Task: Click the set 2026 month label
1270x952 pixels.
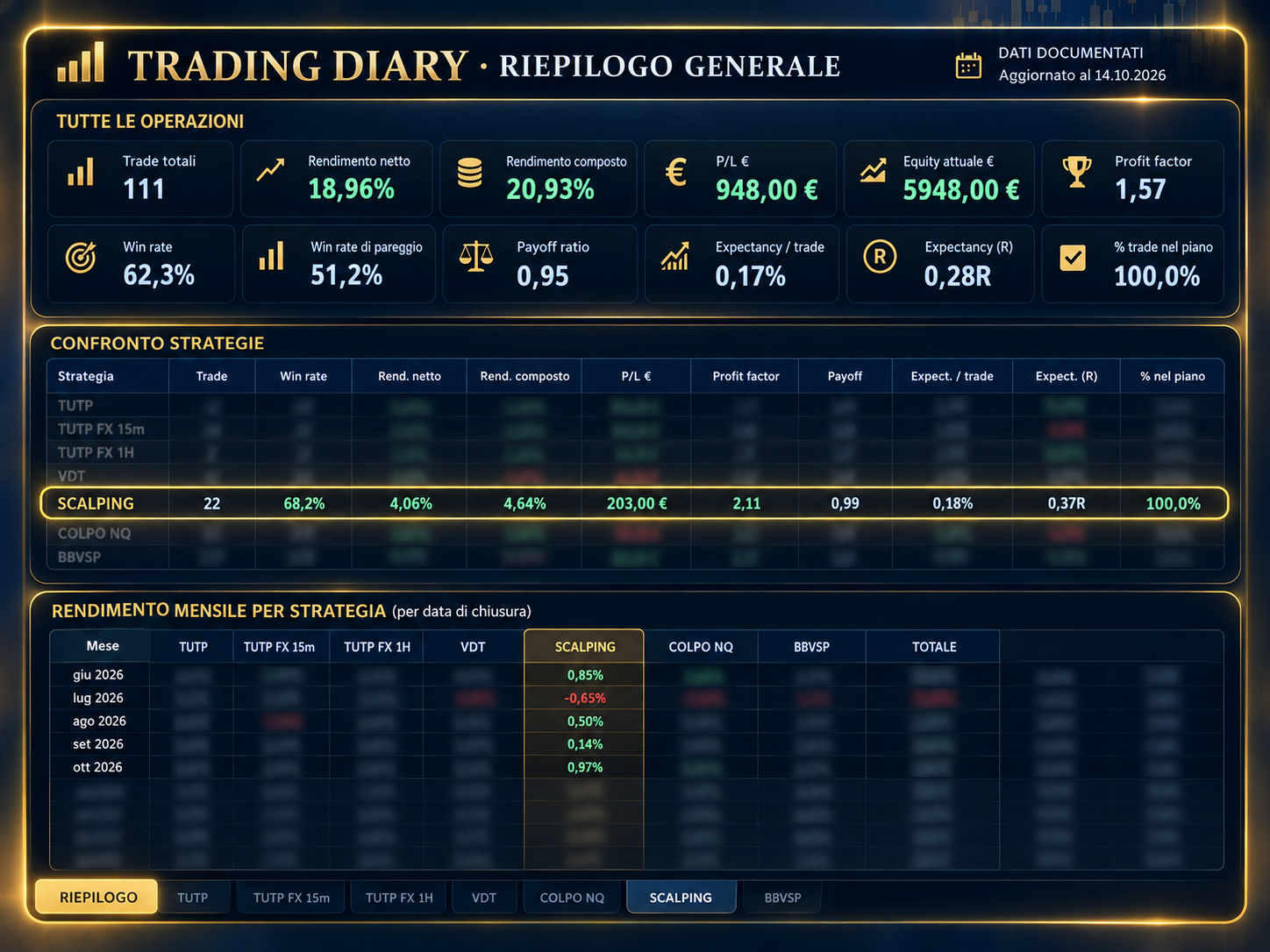Action: [x=98, y=744]
